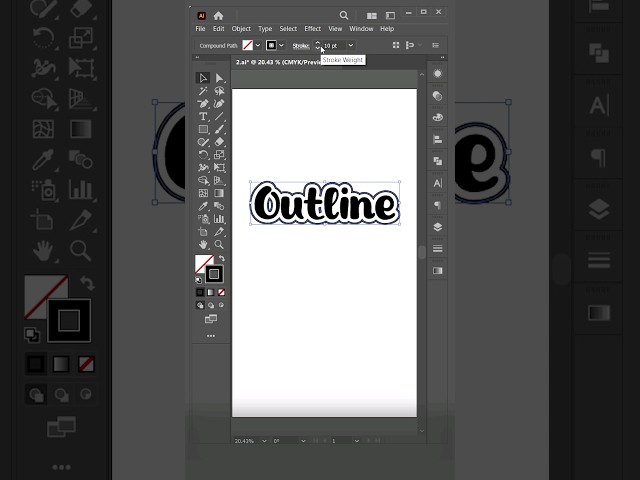Expand the right panel dock double-arrow
The image size is (640, 480).
tap(442, 58)
